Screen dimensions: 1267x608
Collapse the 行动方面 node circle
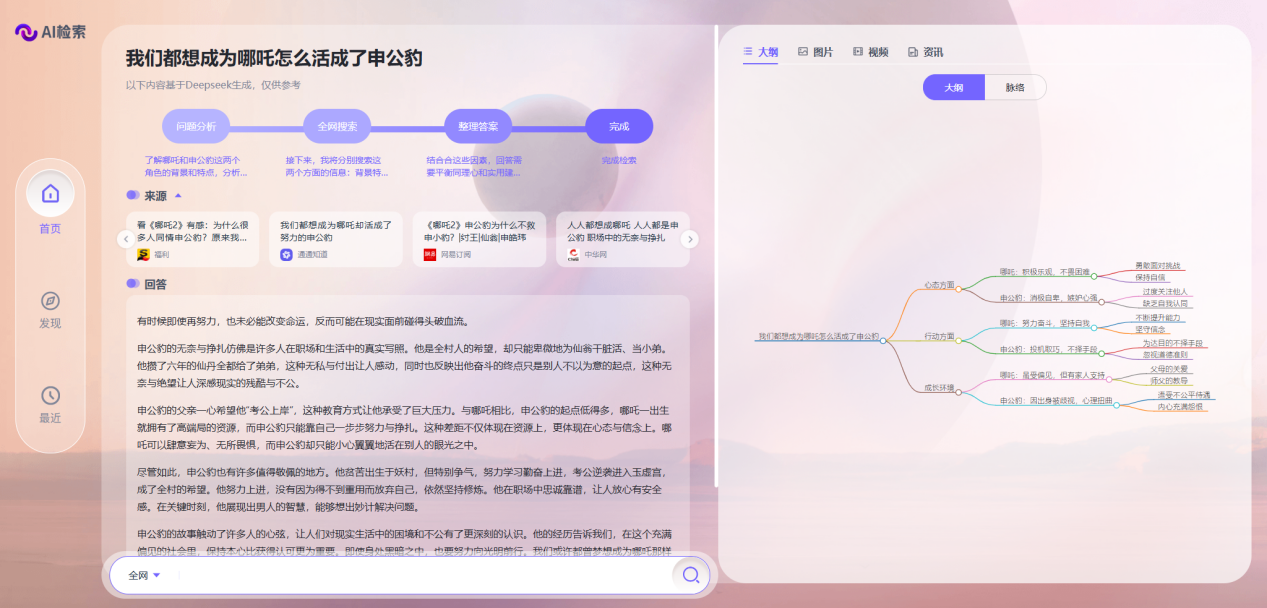coord(958,341)
